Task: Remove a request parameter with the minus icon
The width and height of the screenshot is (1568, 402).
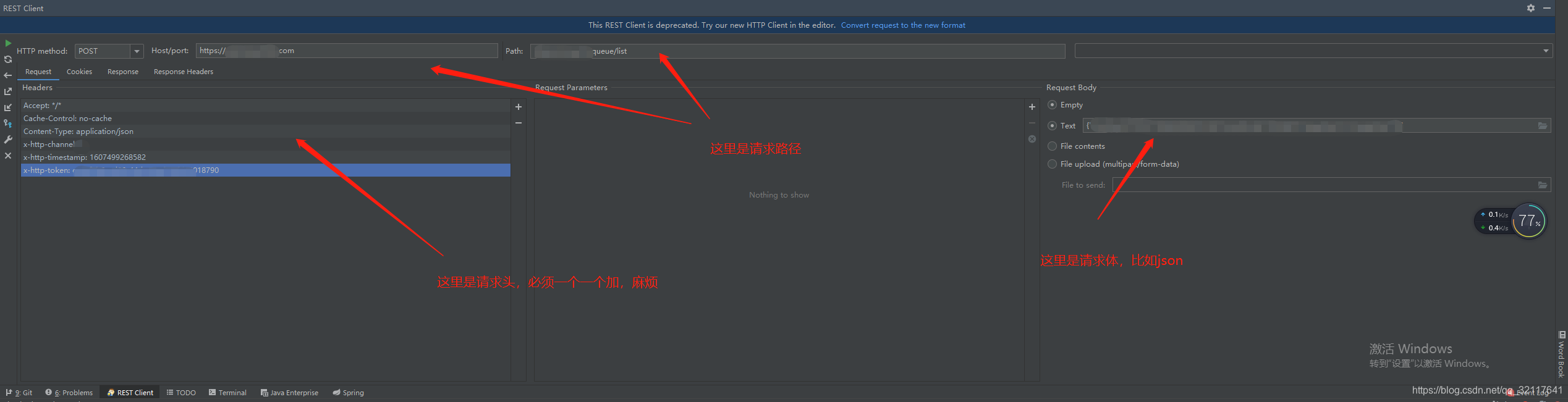Action: pyautogui.click(x=1032, y=123)
